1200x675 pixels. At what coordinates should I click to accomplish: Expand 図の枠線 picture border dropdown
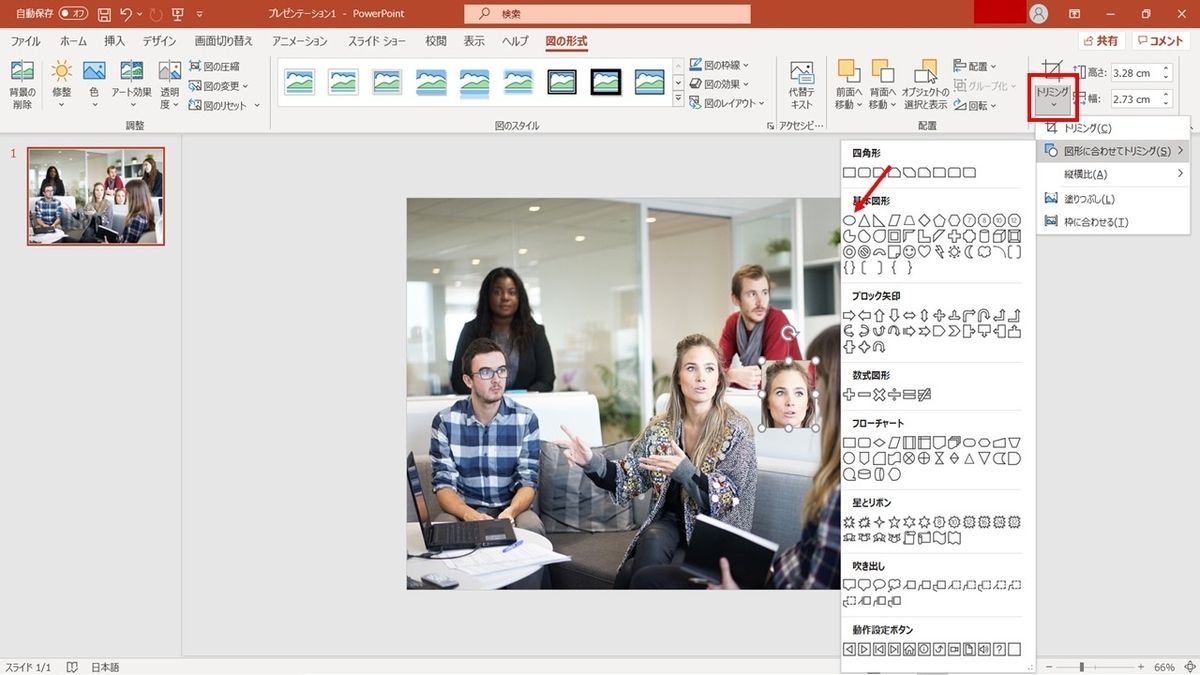[719, 66]
